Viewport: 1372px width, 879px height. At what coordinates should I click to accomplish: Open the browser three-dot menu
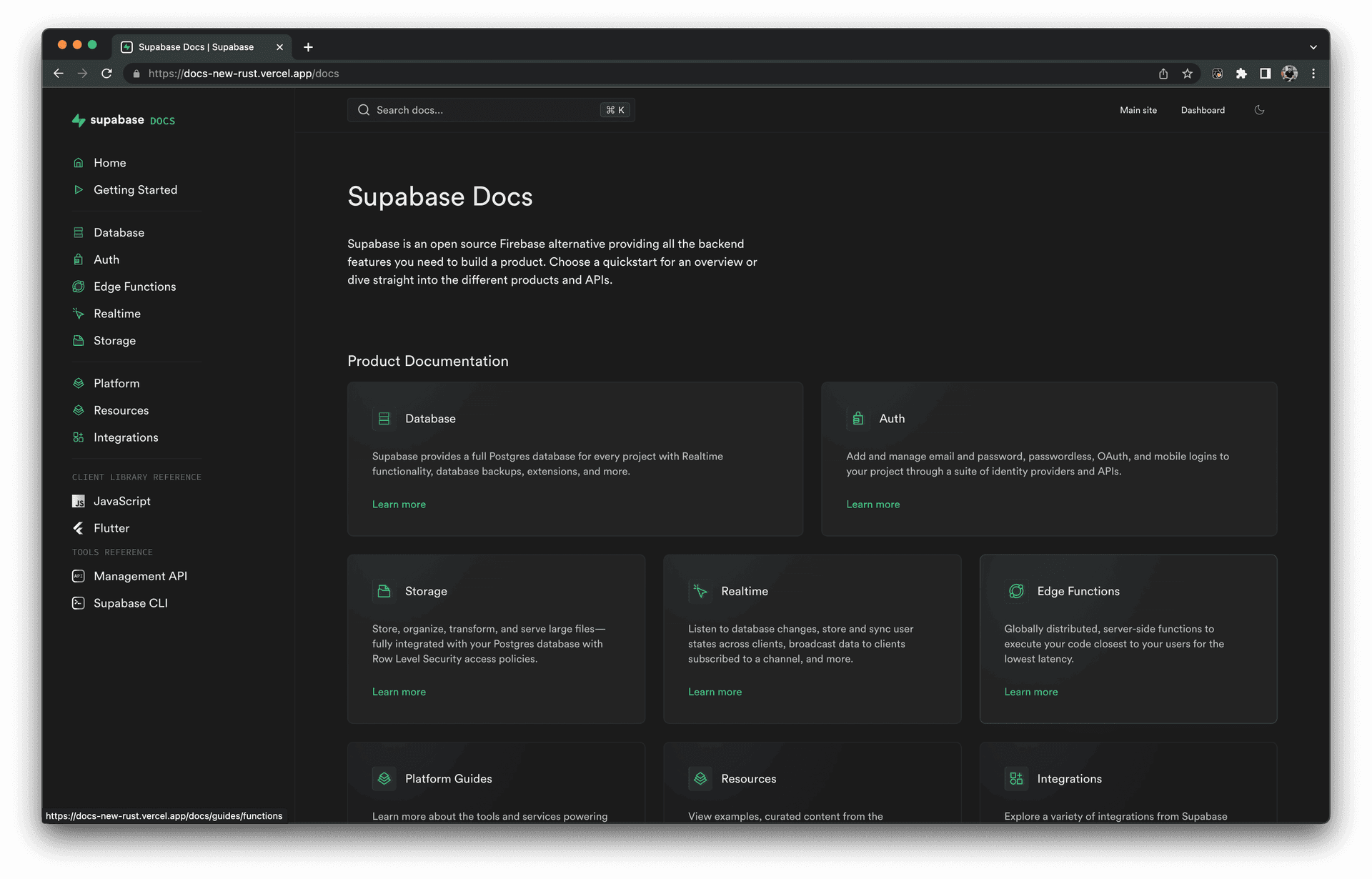(1314, 74)
